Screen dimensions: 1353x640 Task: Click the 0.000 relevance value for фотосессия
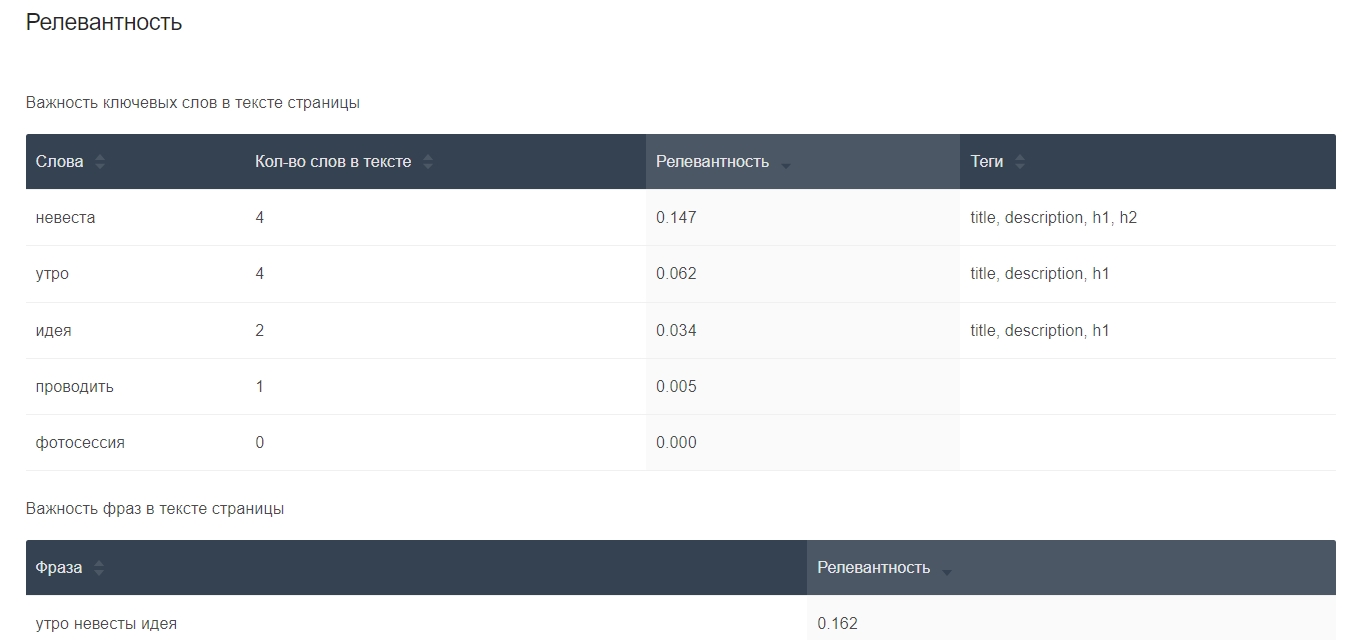click(676, 443)
